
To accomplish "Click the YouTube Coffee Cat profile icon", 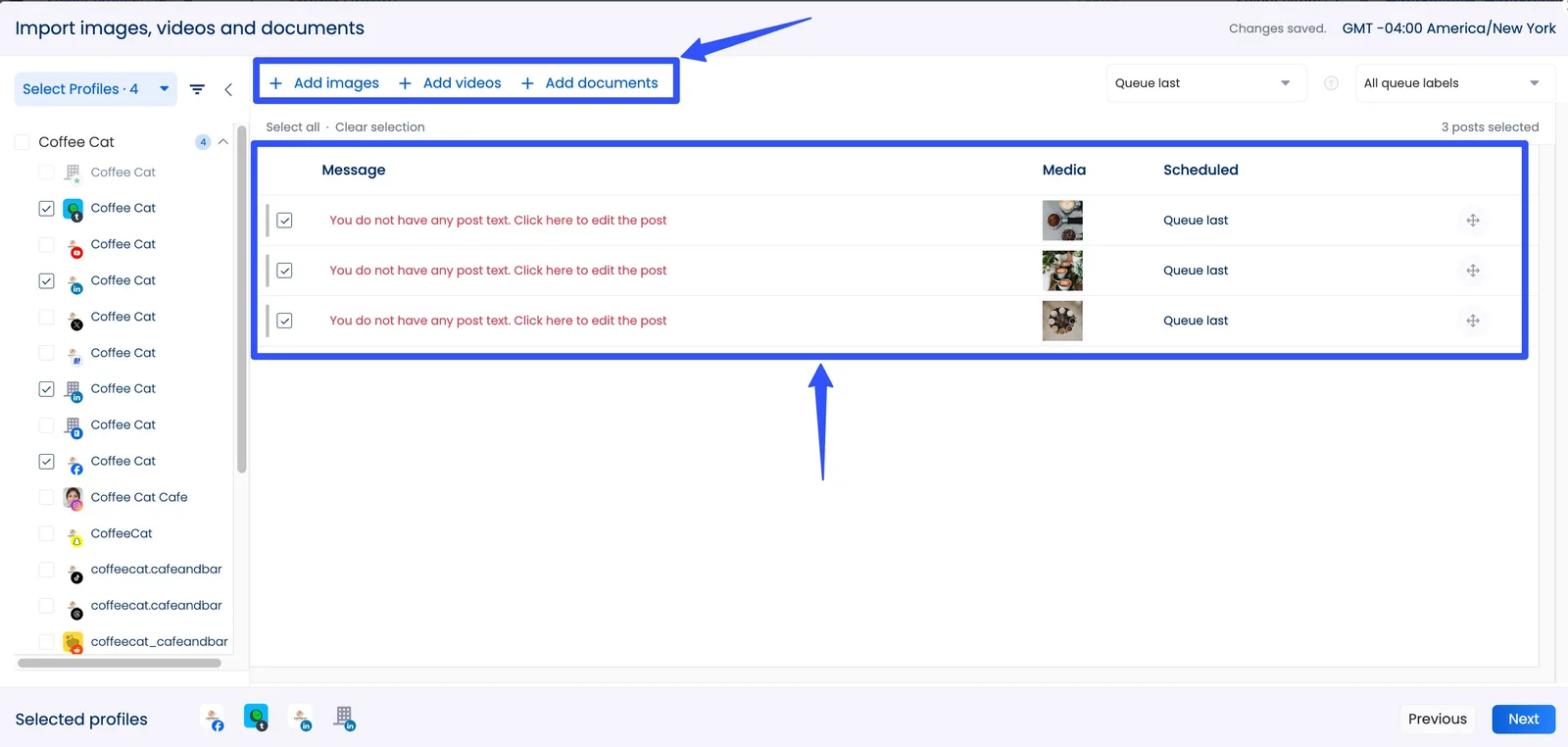I will [73, 246].
